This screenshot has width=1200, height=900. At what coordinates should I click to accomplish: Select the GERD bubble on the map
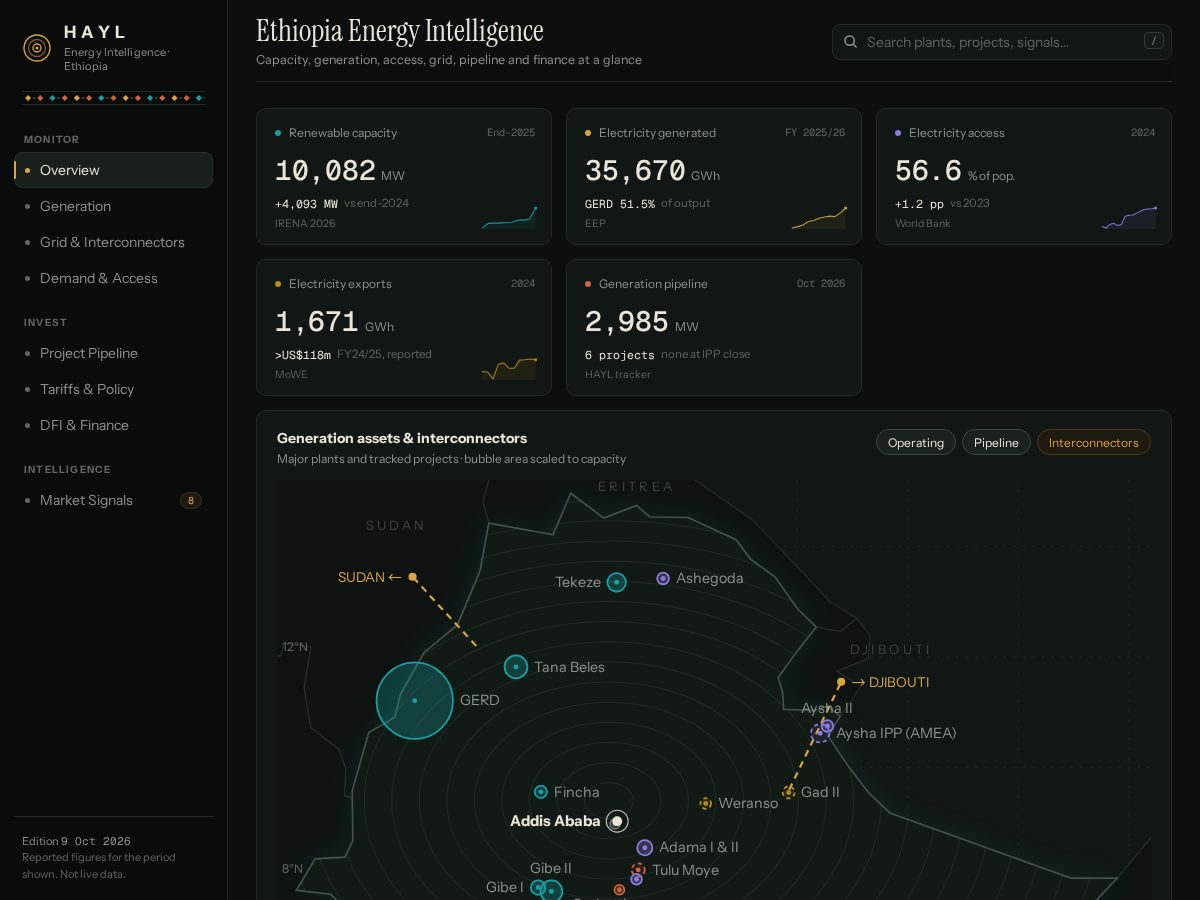(x=415, y=700)
